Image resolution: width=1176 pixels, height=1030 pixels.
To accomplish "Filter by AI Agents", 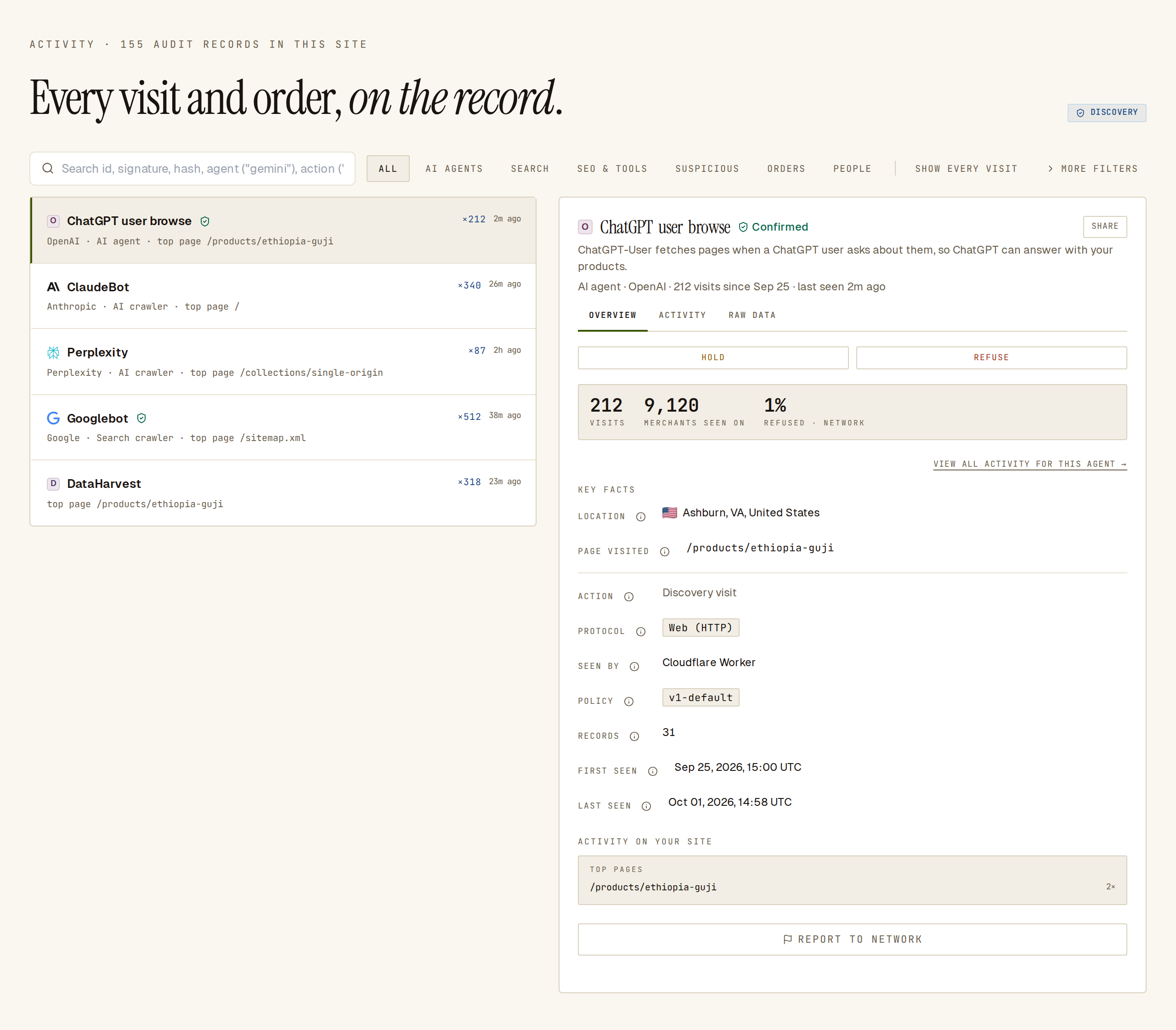I will [454, 169].
